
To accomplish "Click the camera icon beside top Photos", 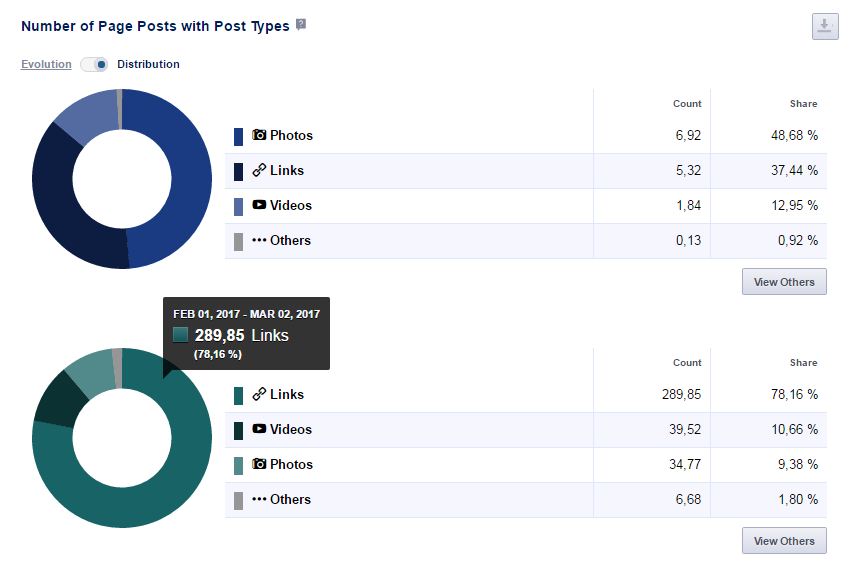I will (259, 135).
